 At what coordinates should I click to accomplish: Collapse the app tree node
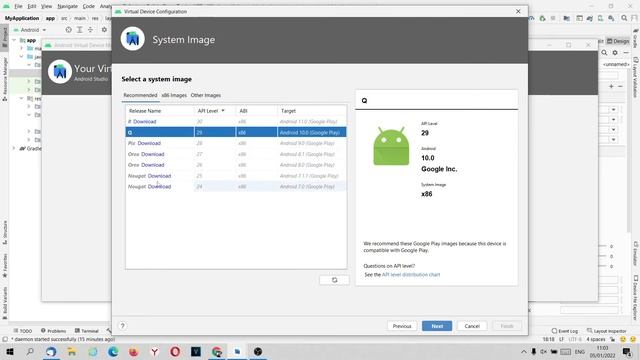[15, 40]
